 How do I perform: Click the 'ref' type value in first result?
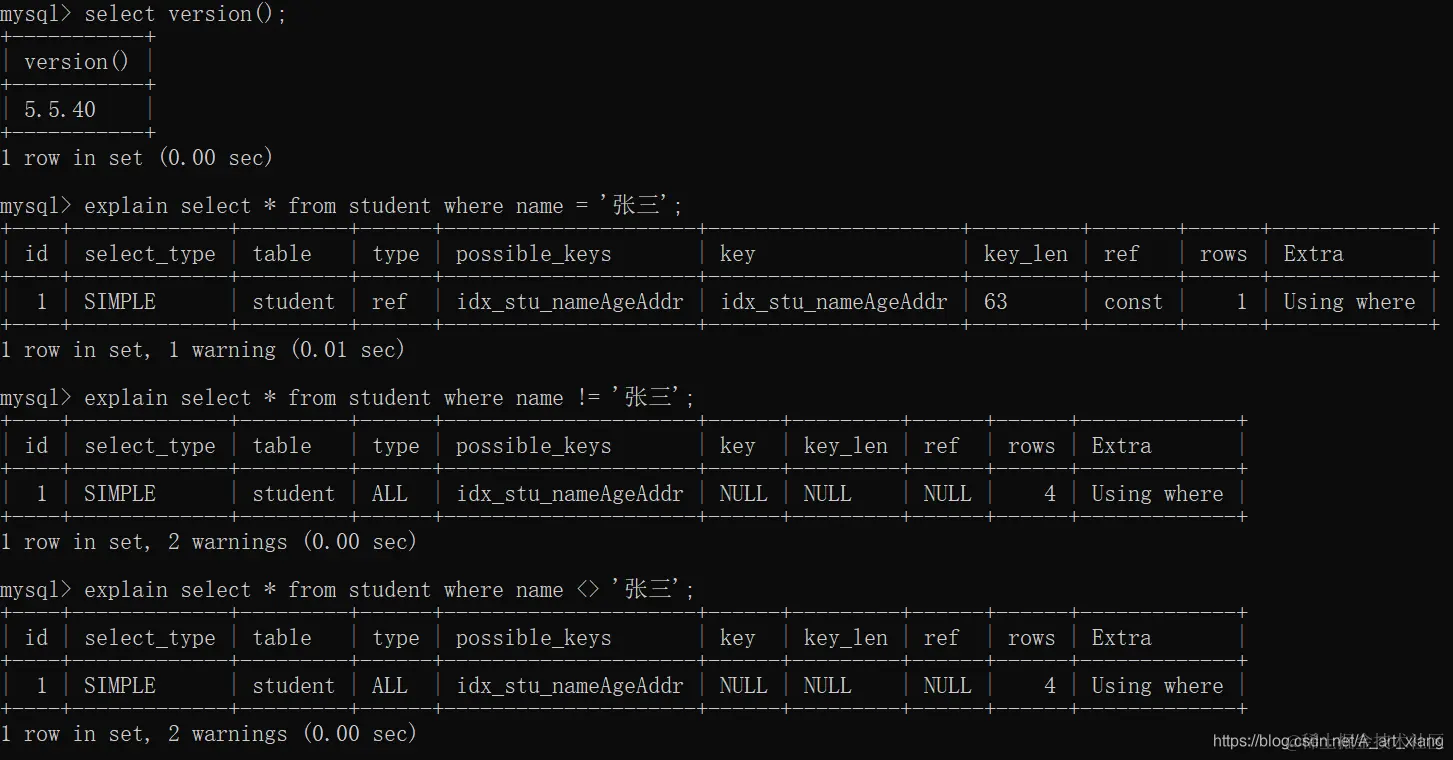390,302
